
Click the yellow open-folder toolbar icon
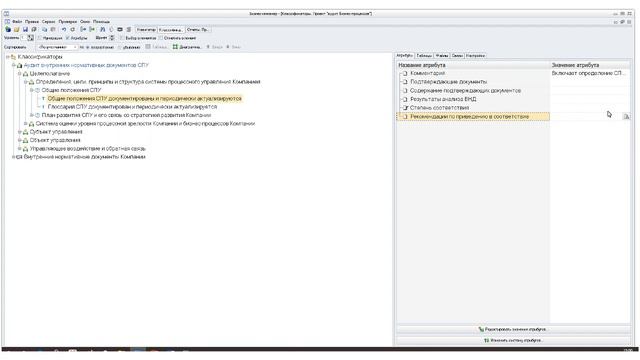click(17, 29)
